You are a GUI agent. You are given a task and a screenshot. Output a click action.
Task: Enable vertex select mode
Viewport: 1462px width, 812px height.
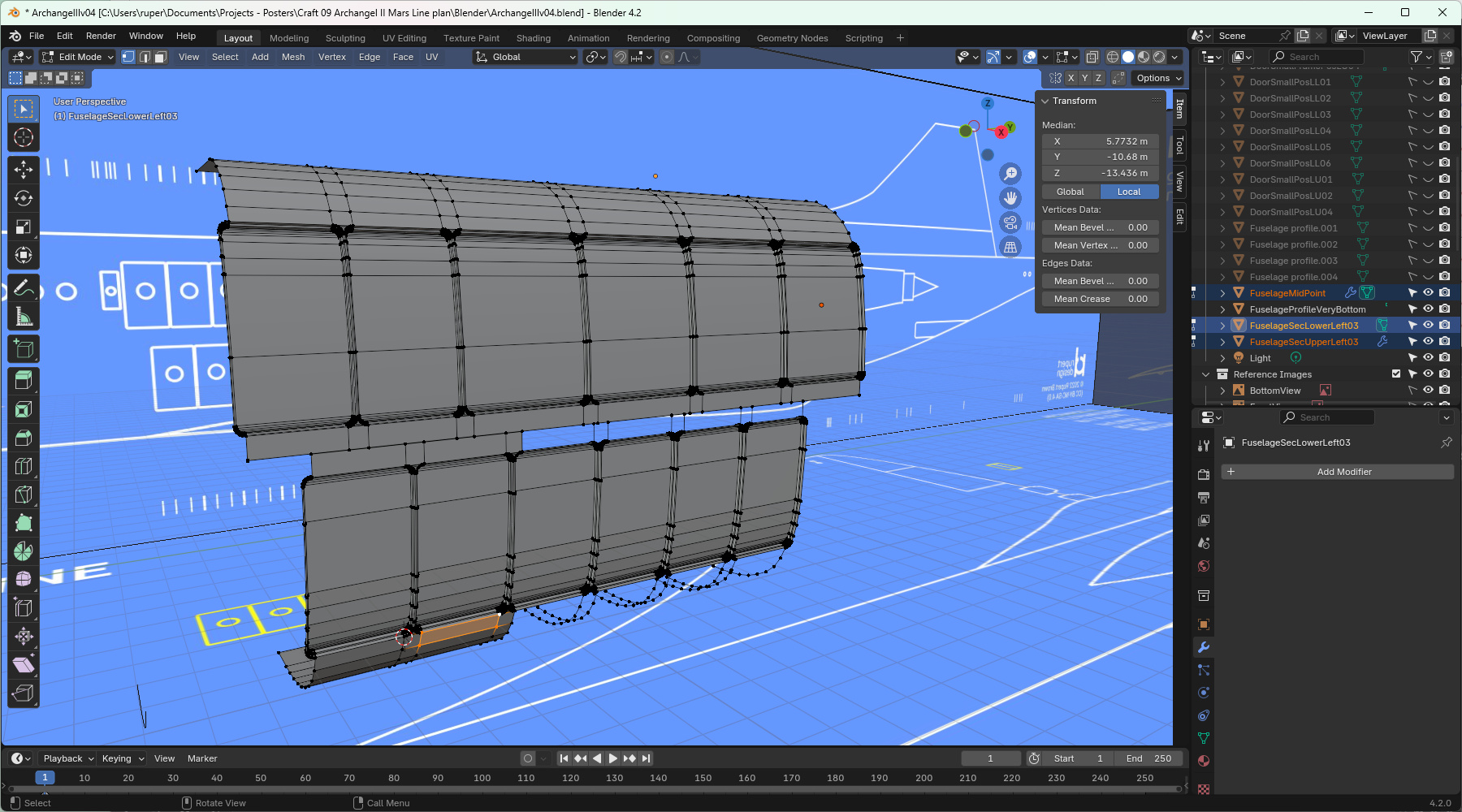pyautogui.click(x=128, y=57)
